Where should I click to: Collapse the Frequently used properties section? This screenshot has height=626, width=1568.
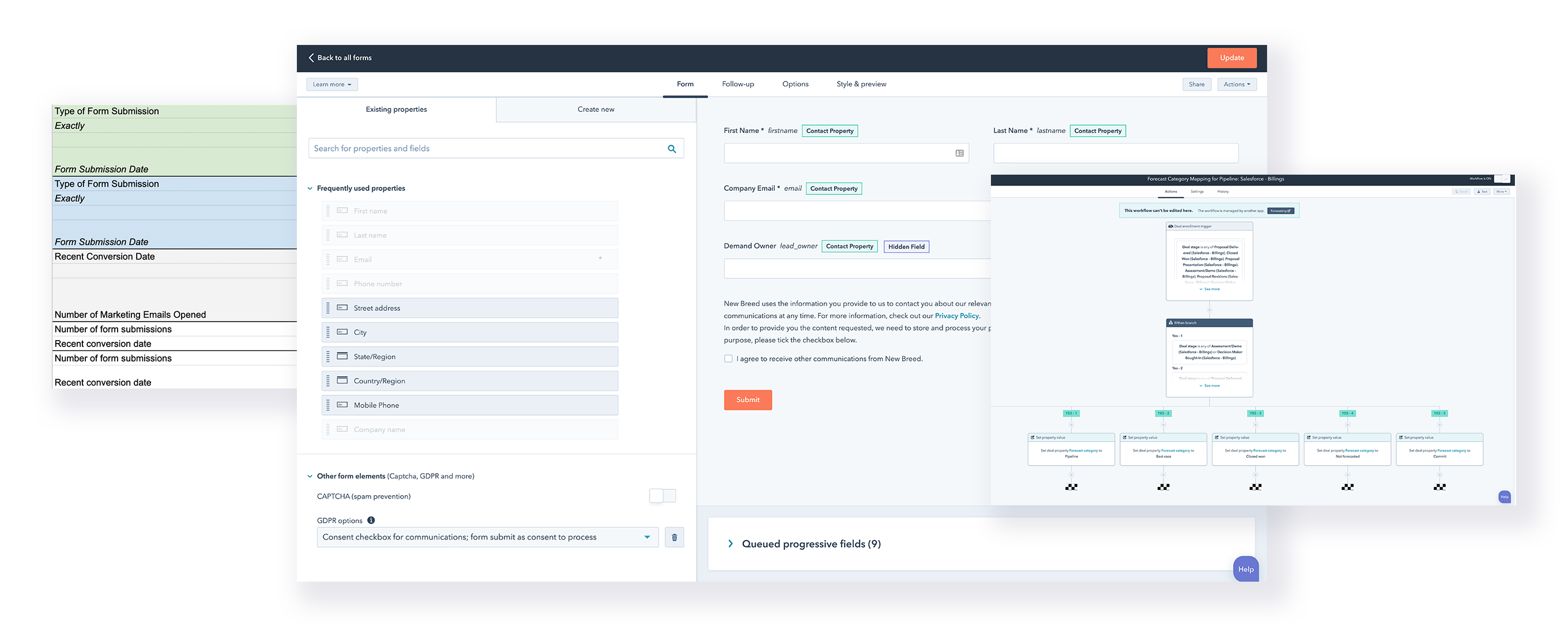[310, 188]
